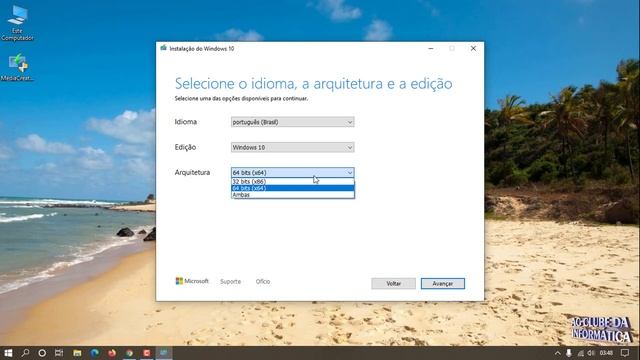Expand the Edição dropdown
The width and height of the screenshot is (640, 360).
(x=293, y=147)
